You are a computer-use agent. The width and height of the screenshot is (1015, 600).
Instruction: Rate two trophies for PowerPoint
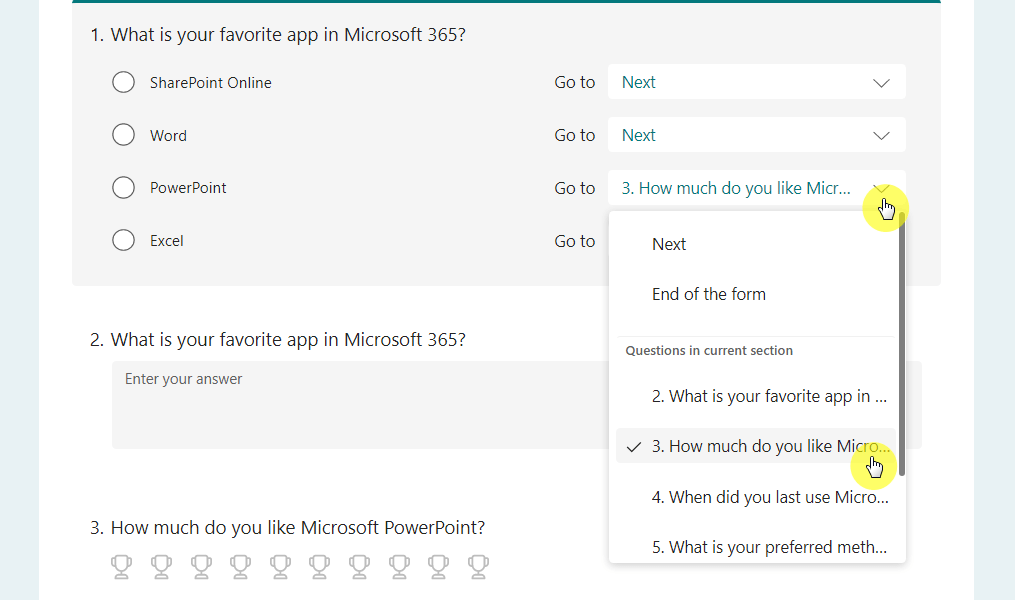(x=161, y=566)
